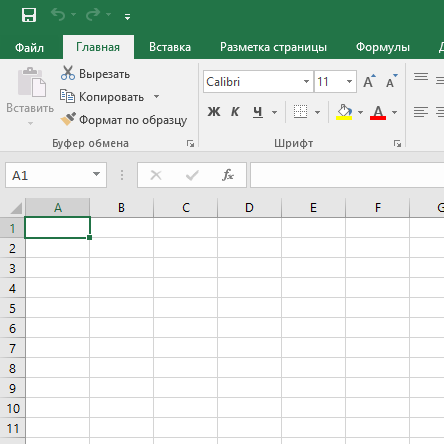Click the cancel X formula button
Viewport: 444px width, 444px height.
tap(156, 175)
